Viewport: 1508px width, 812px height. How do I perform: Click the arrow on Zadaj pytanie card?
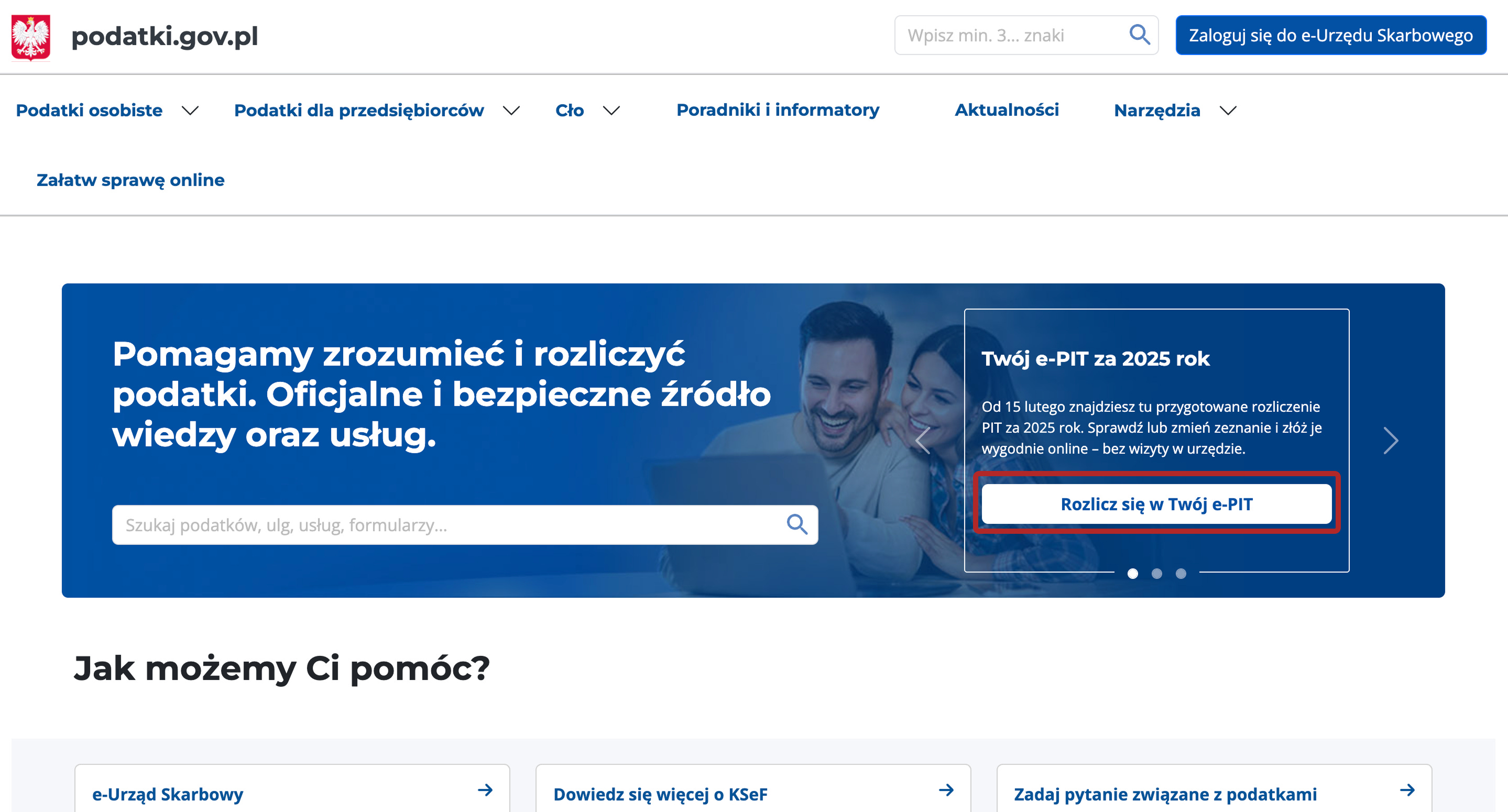click(1407, 791)
